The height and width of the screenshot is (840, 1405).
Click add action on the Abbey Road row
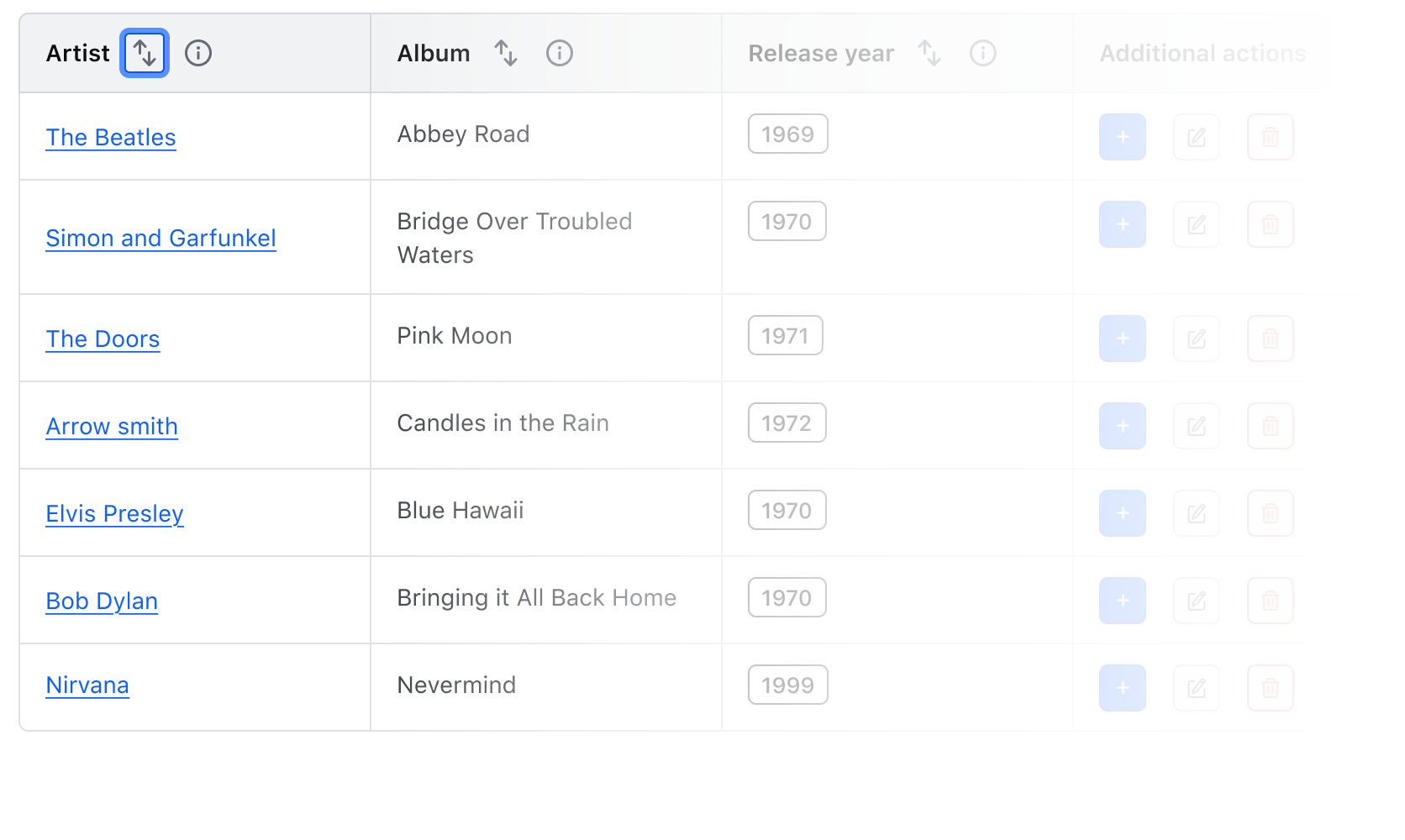coord(1123,137)
